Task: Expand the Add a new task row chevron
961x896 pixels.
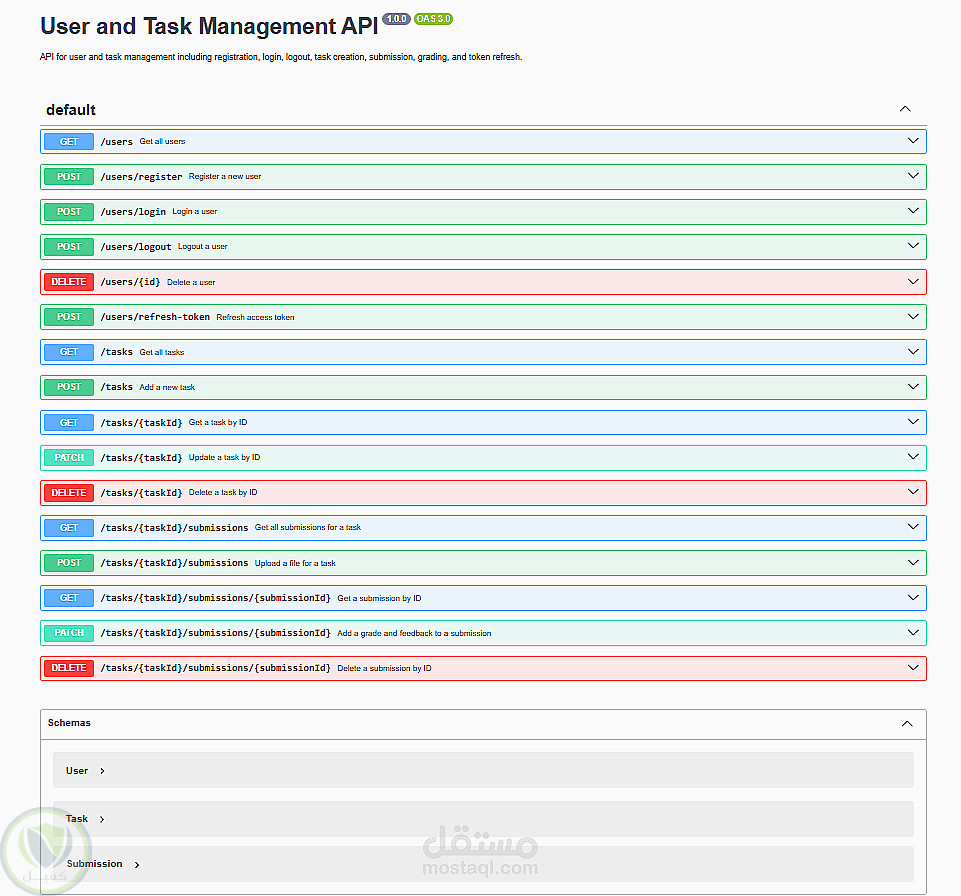Action: click(913, 387)
